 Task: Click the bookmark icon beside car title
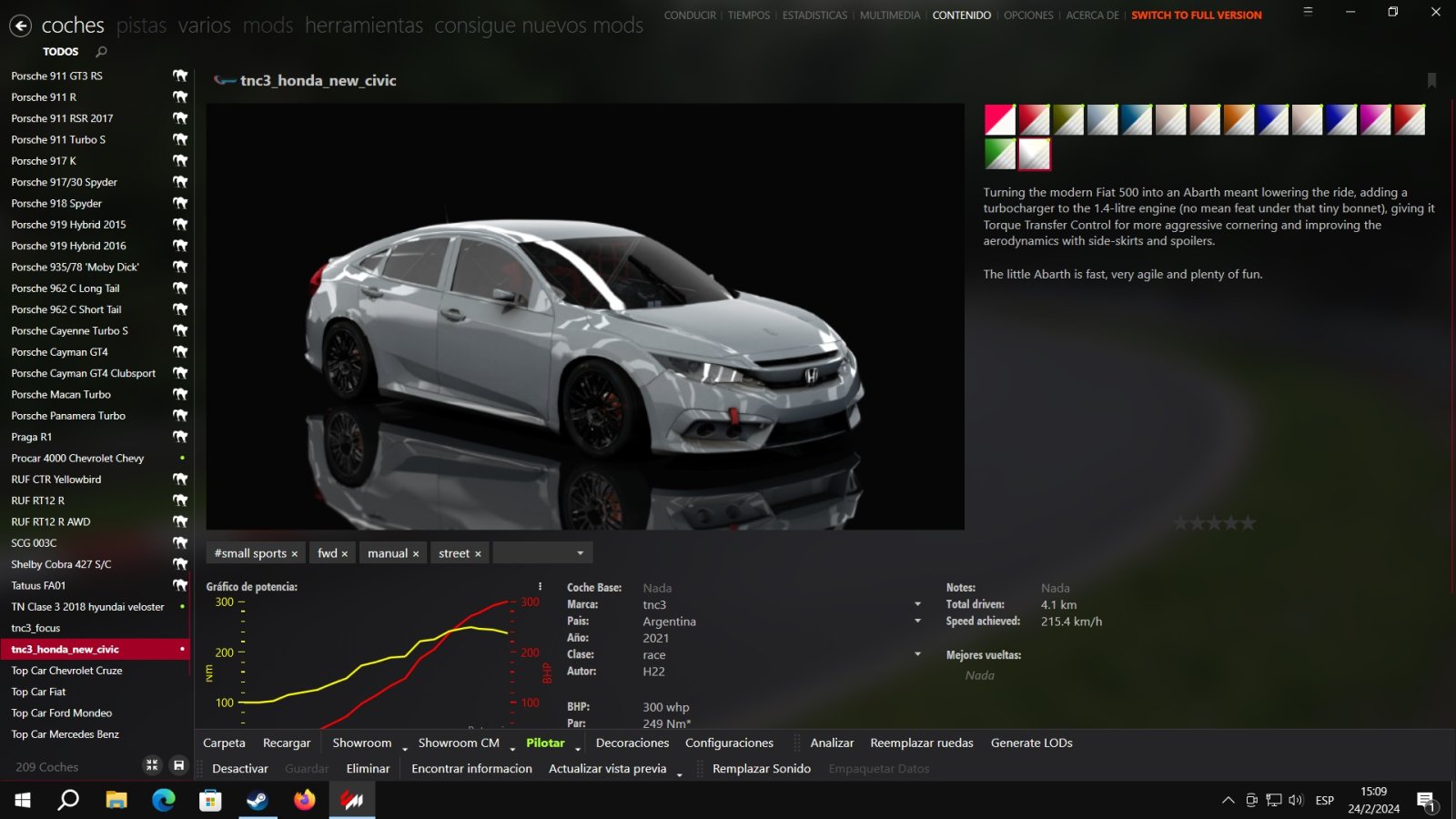coord(1431,80)
